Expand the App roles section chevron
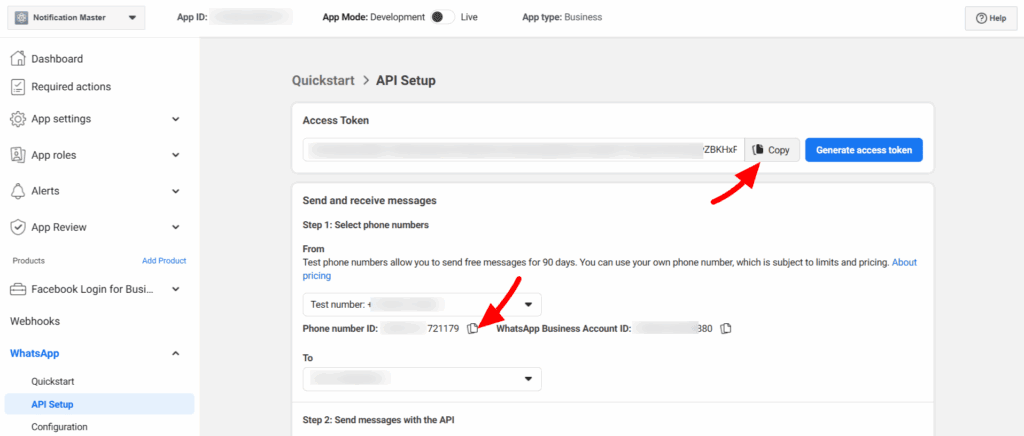This screenshot has height=436, width=1024. pyautogui.click(x=175, y=155)
